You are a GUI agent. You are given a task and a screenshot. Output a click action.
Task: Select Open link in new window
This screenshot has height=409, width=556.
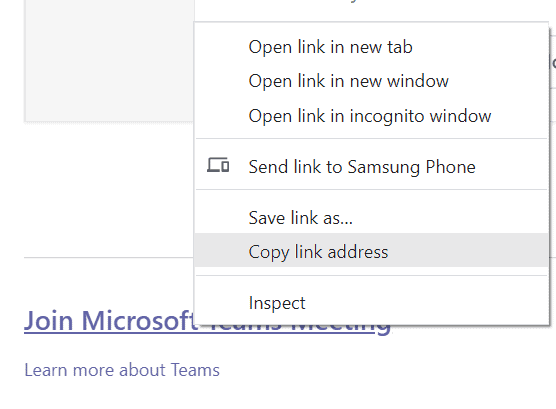[371, 81]
